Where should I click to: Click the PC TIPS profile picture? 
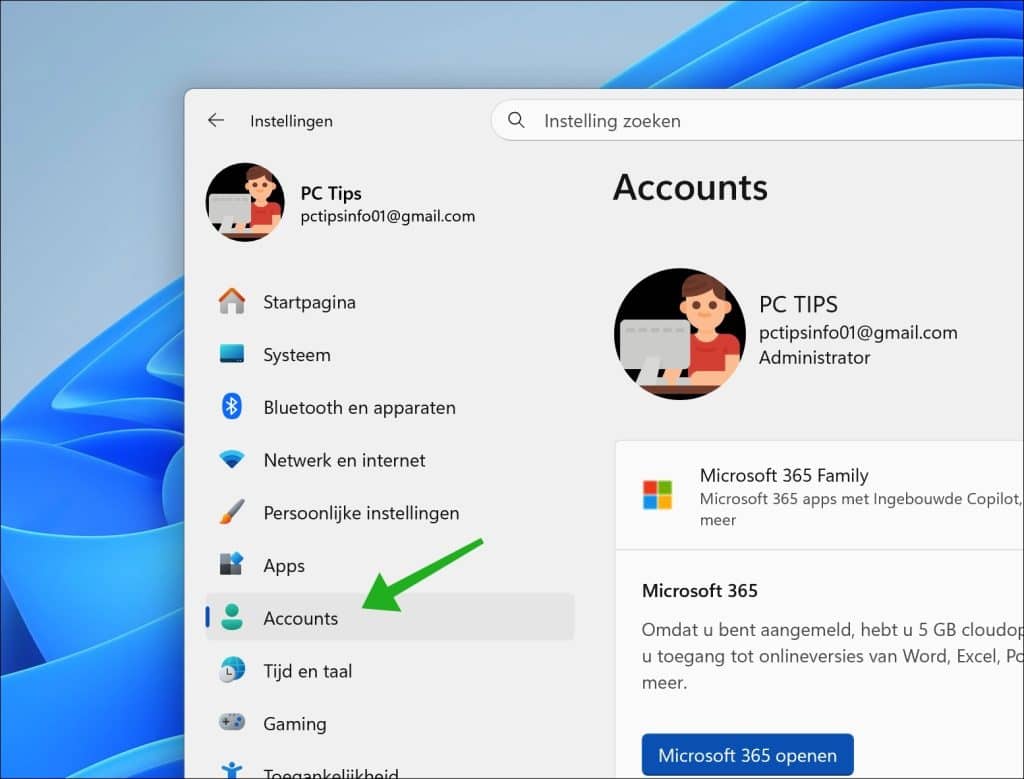click(x=679, y=333)
